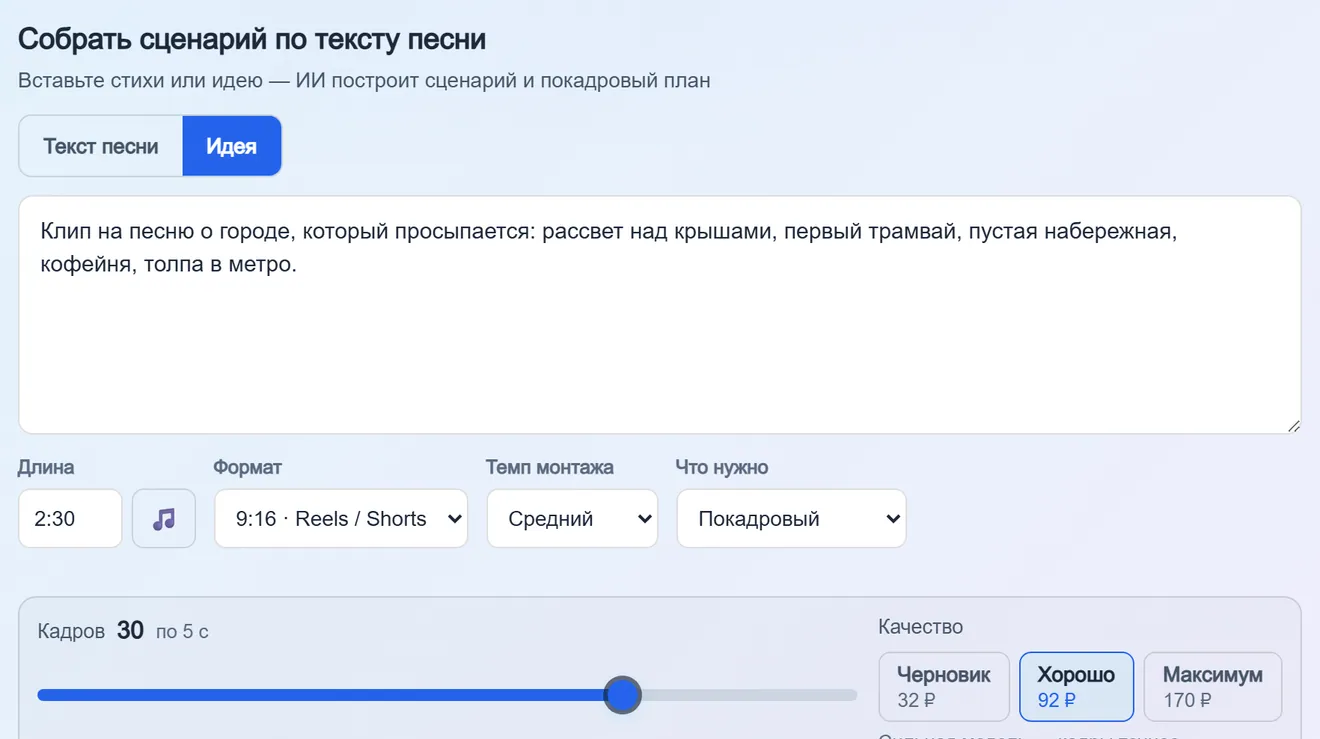Click inside the idea description text area
The height and width of the screenshot is (739, 1320).
pos(660,315)
